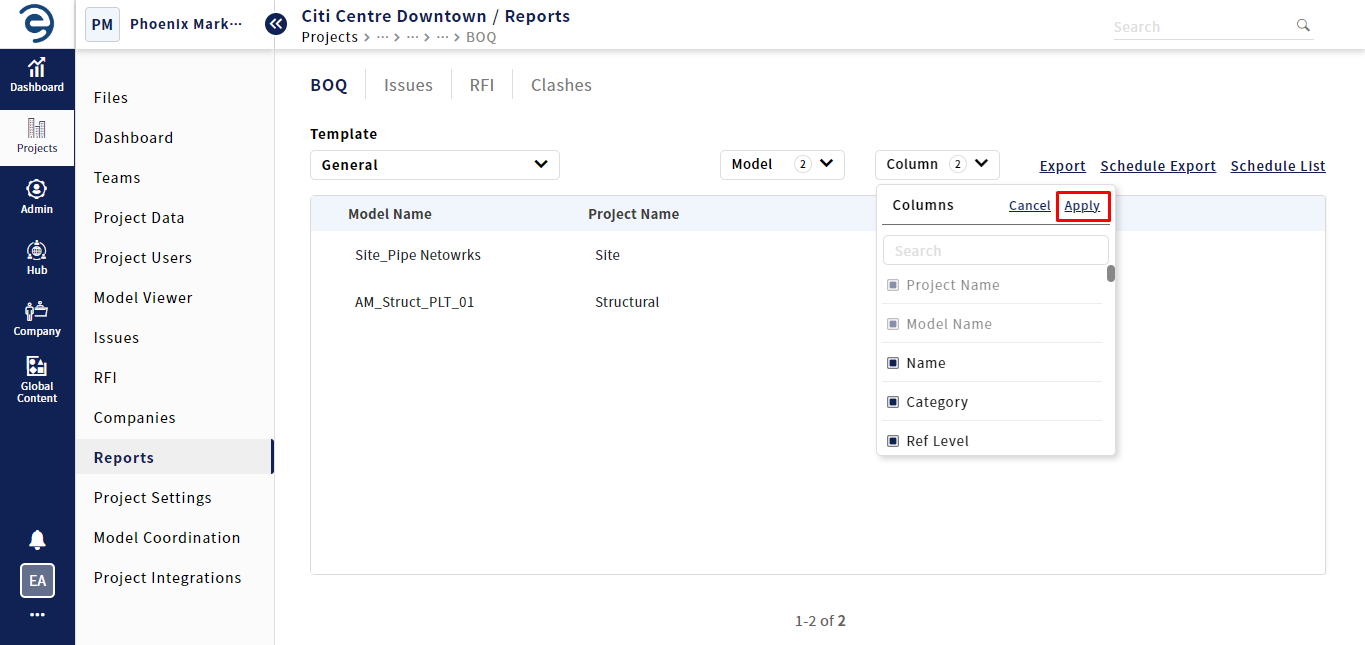The image size is (1365, 645).
Task: Toggle the Name column checkbox
Action: click(x=893, y=363)
